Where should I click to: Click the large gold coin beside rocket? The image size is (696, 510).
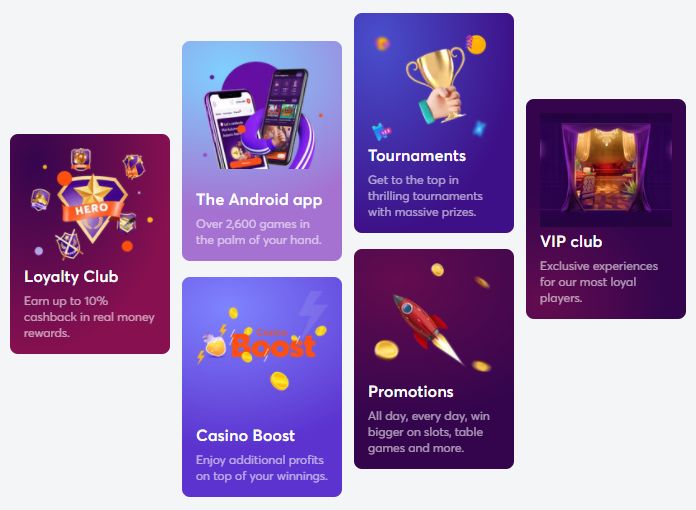pyautogui.click(x=386, y=349)
